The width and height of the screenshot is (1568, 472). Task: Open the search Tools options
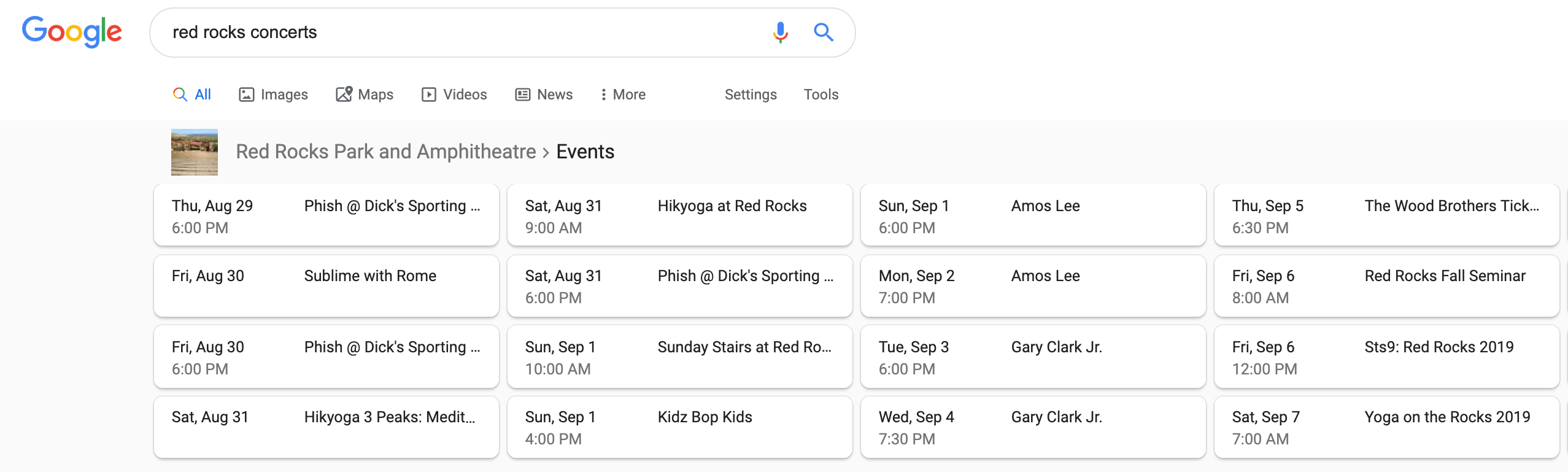821,95
